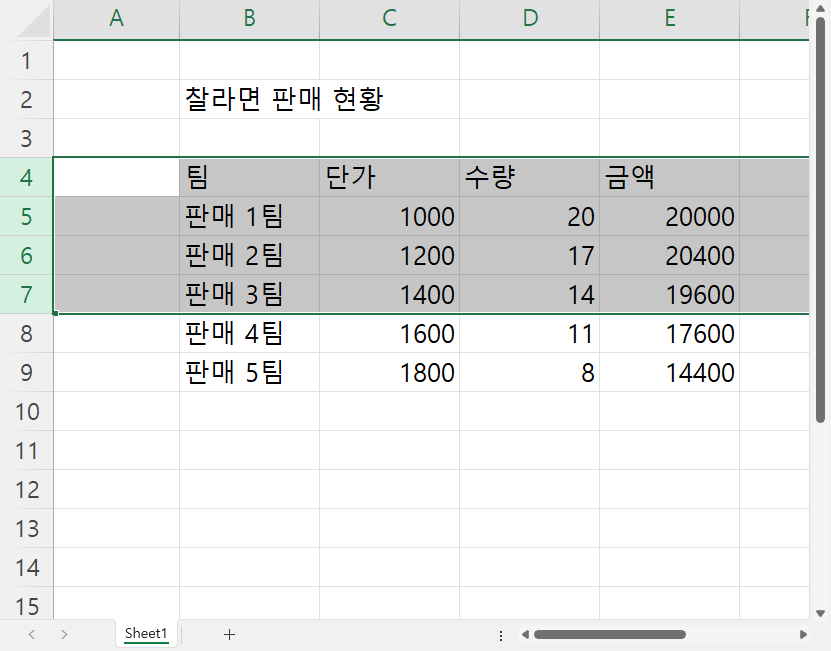Select column C header
Viewport: 831px width, 651px height.
click(x=390, y=19)
